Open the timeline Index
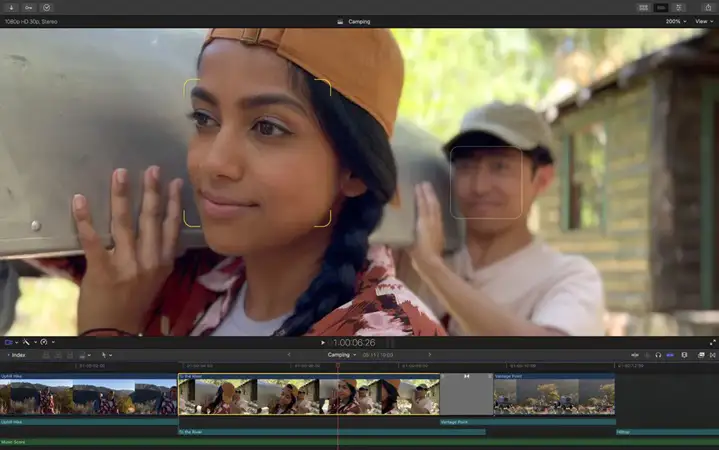Image resolution: width=719 pixels, height=450 pixels. point(17,355)
